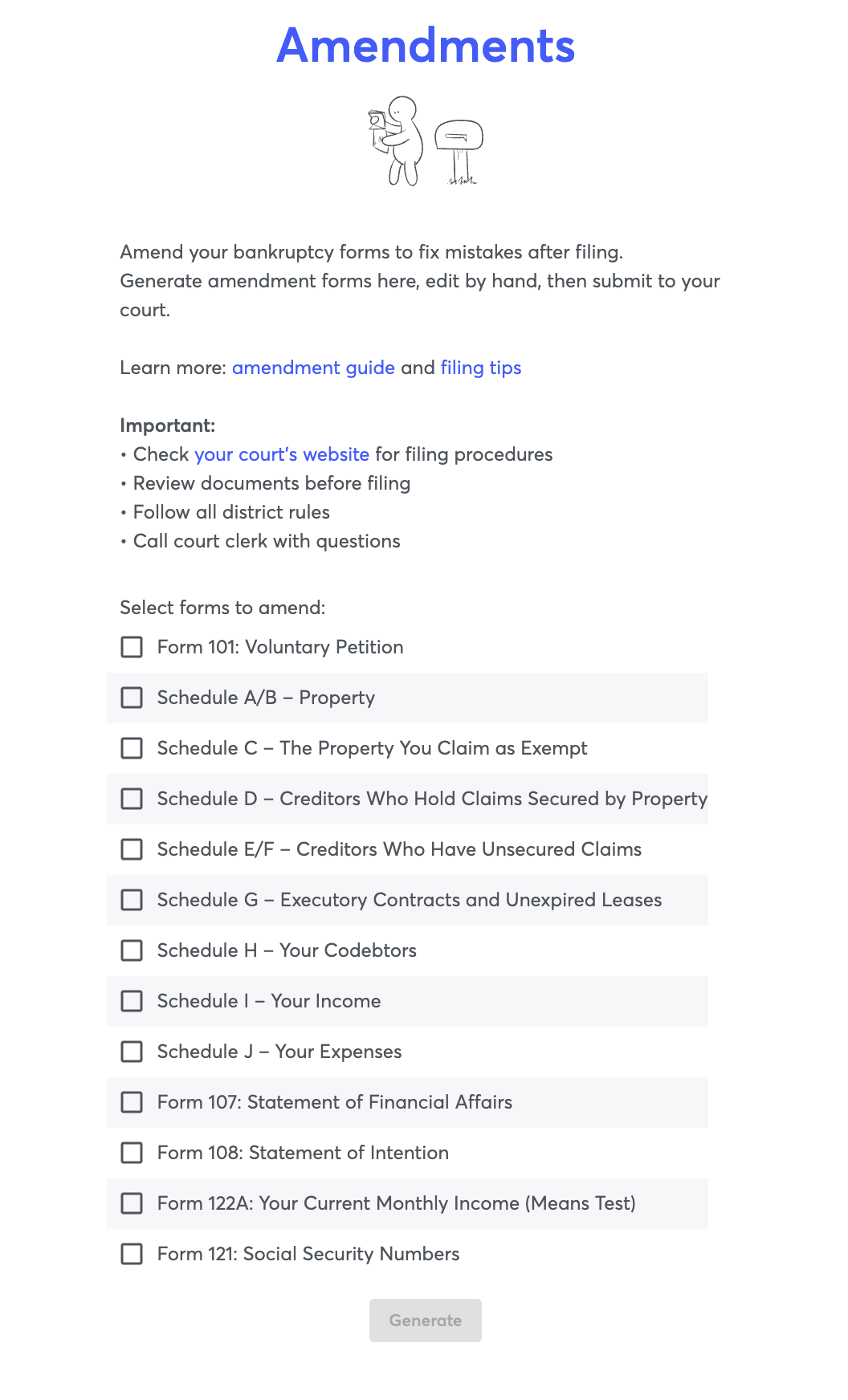
Task: Select Form 107 Statement of Financial Affairs
Action: (132, 1102)
